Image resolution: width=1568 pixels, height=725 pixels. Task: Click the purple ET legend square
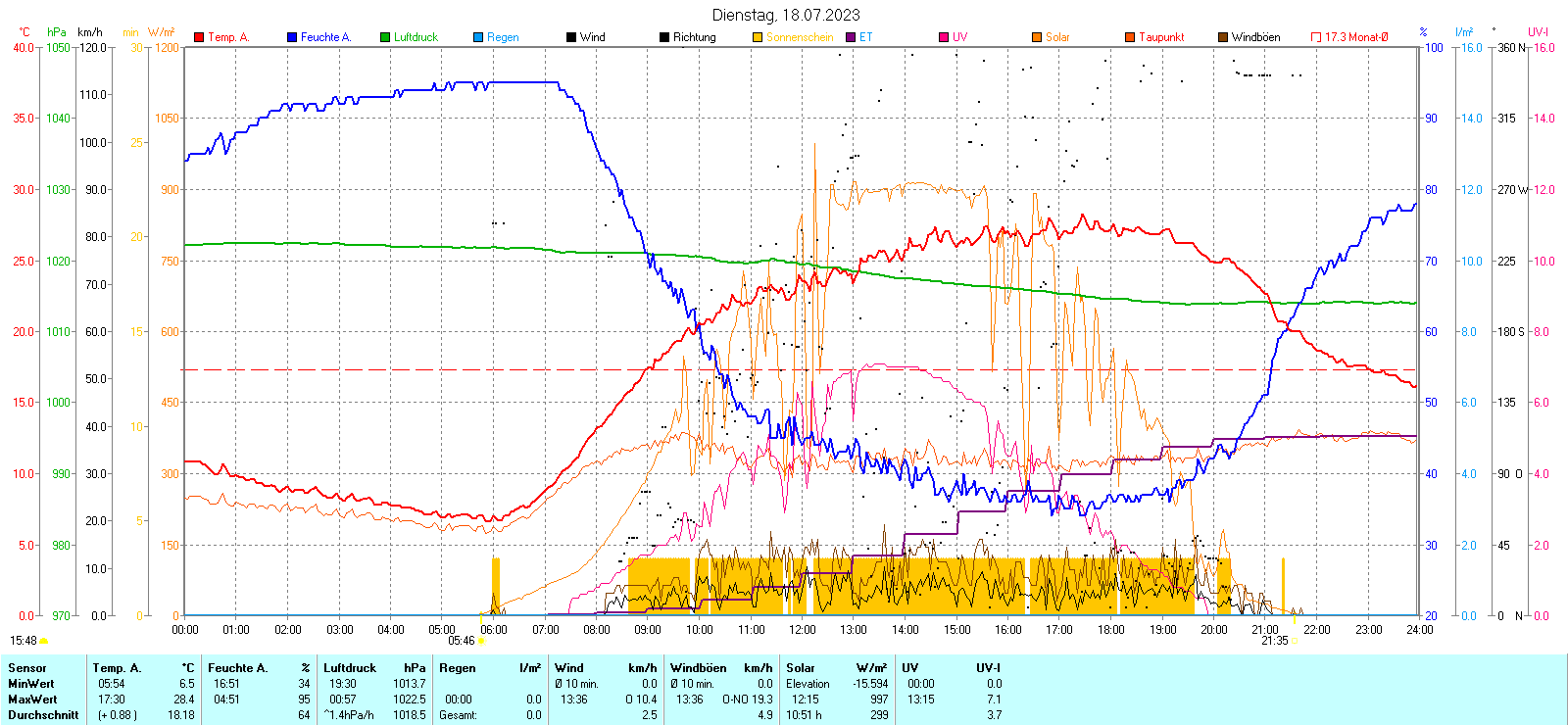(851, 37)
